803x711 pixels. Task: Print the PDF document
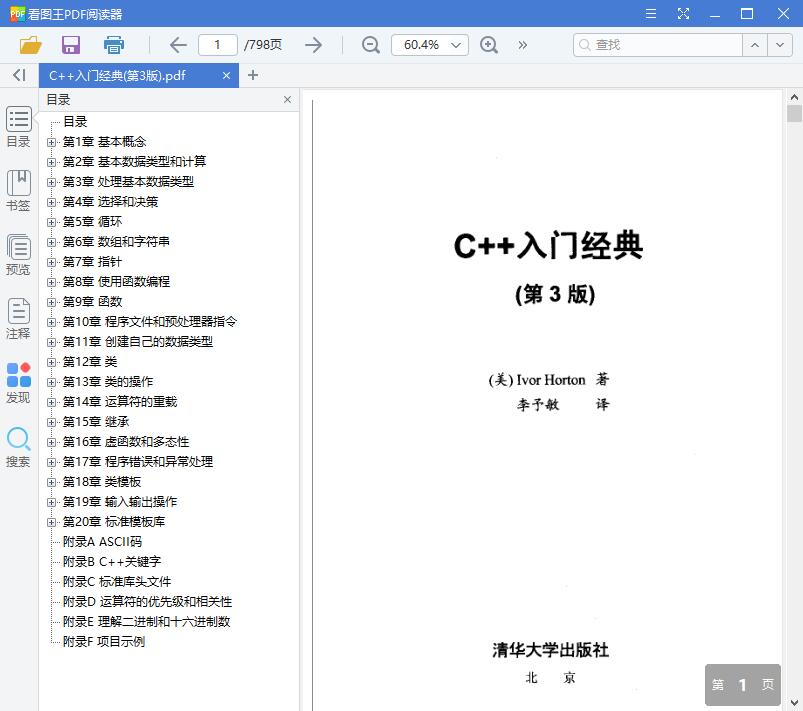pos(113,45)
